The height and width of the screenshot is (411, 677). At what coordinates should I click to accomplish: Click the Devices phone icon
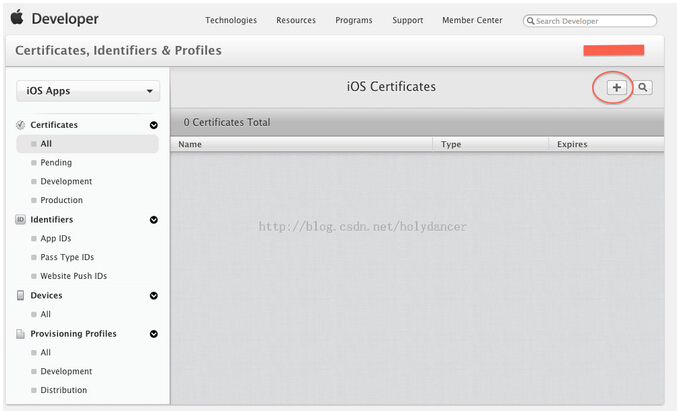click(20, 295)
